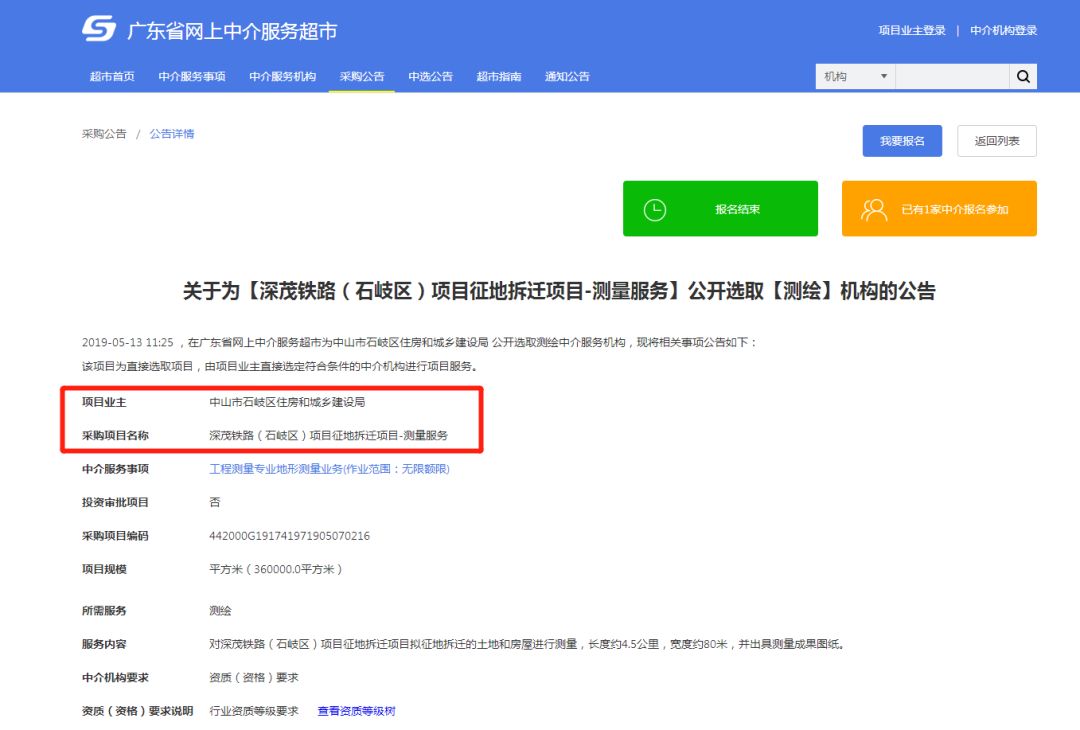Click the 我要报名 button
The width and height of the screenshot is (1080, 730).
tap(902, 141)
